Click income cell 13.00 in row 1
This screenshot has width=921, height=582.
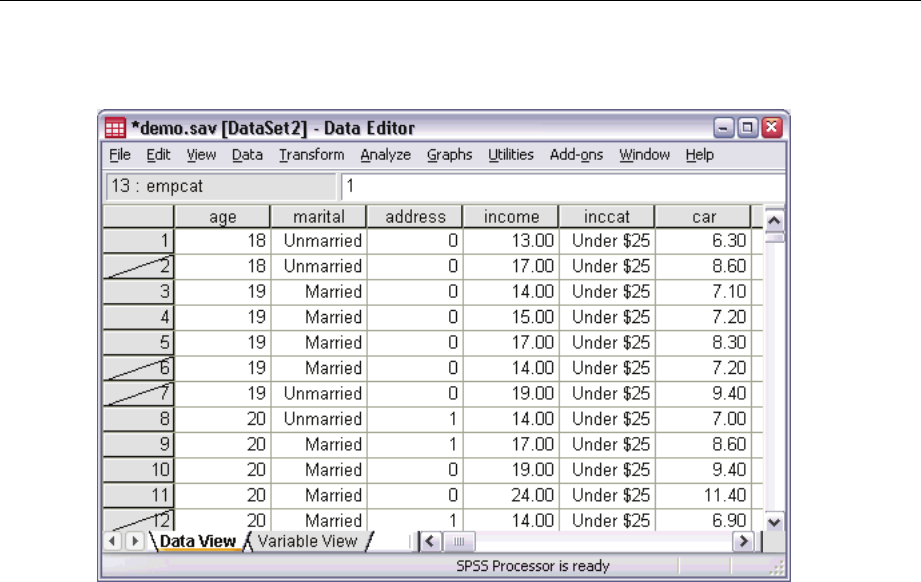coord(511,240)
